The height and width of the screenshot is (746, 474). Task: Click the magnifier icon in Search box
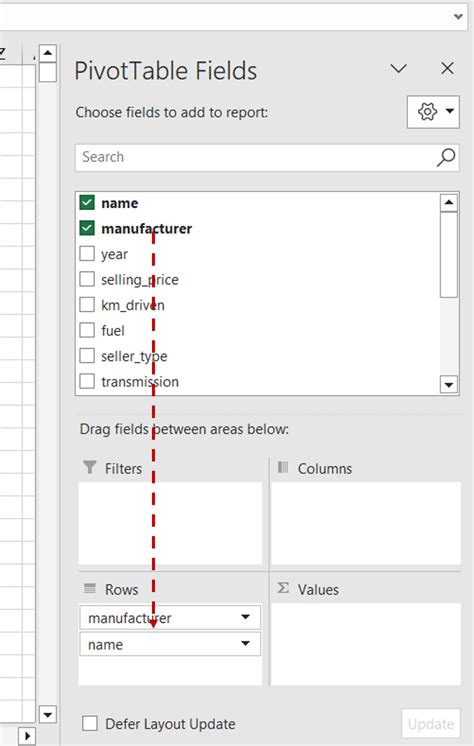[x=446, y=157]
